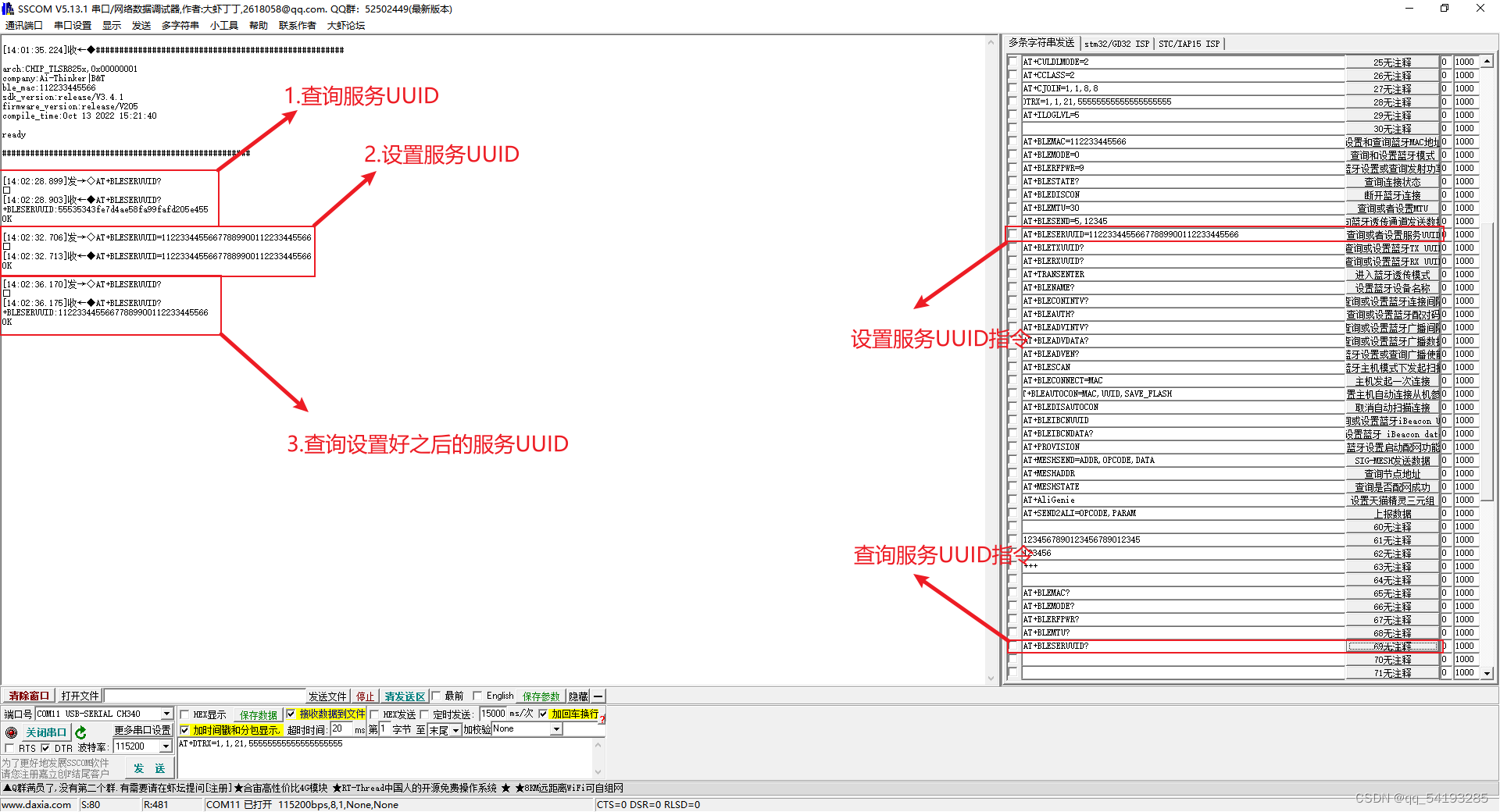Open the 联系作者 menu
Image resolution: width=1500 pixels, height=812 pixels.
point(298,26)
